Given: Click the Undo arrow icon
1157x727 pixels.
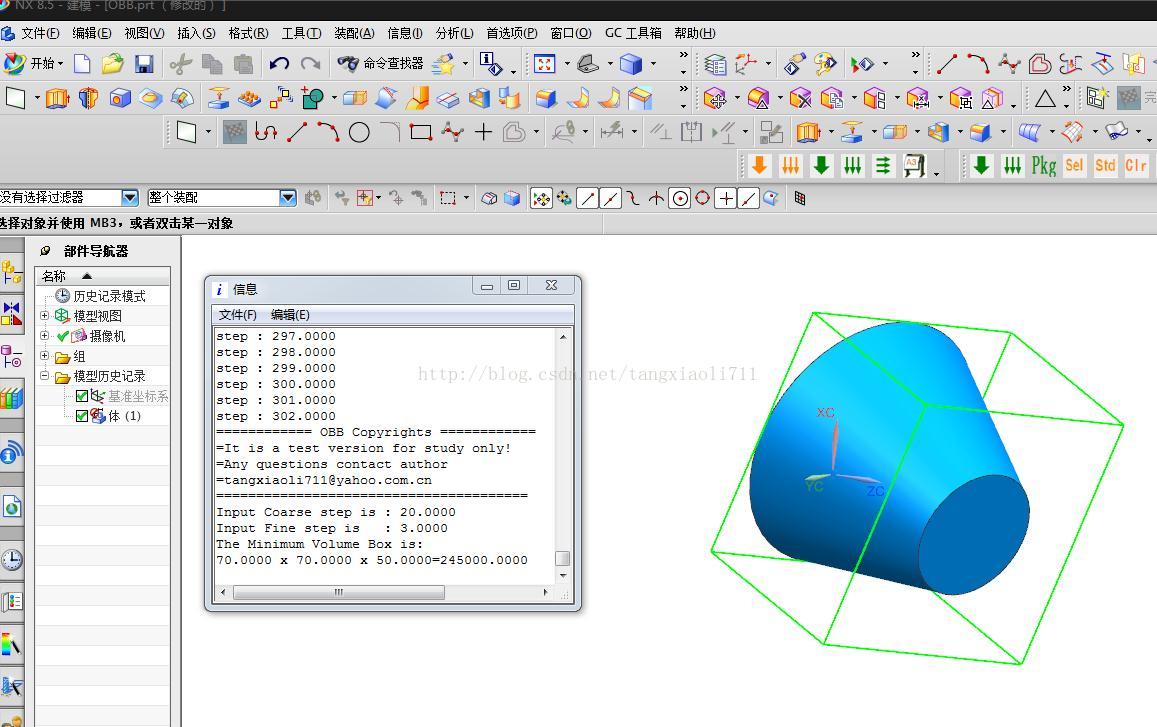Looking at the screenshot, I should pyautogui.click(x=279, y=64).
